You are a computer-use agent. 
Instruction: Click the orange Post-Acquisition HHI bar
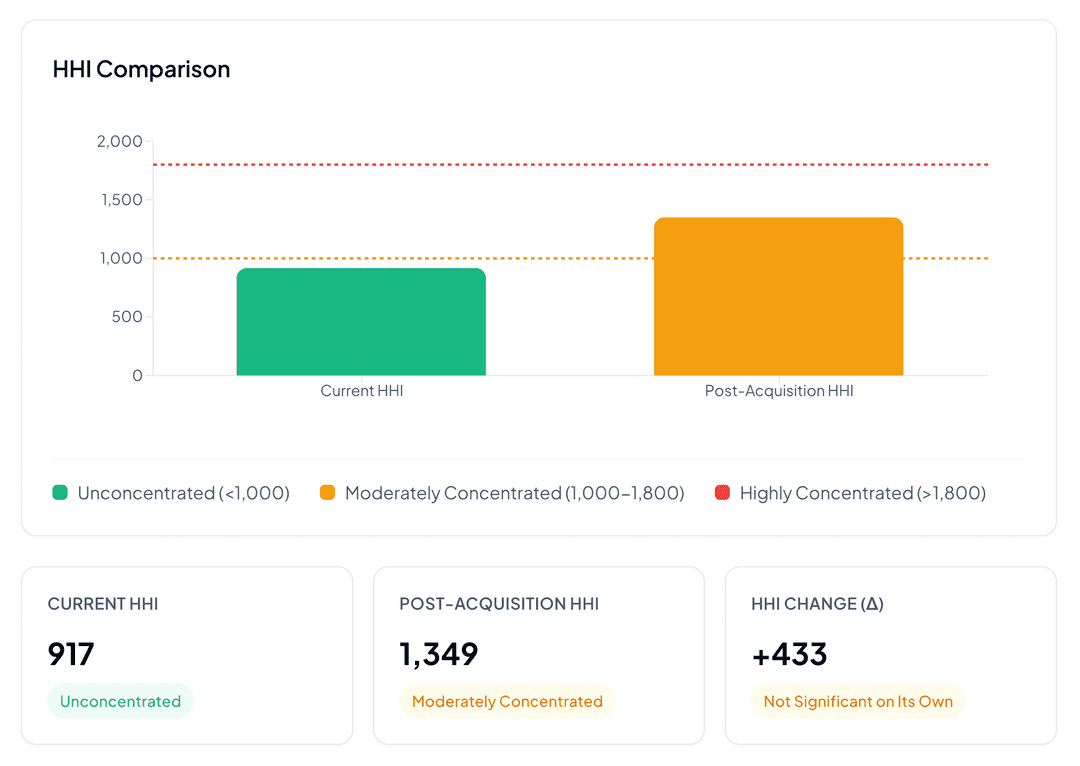click(x=778, y=295)
